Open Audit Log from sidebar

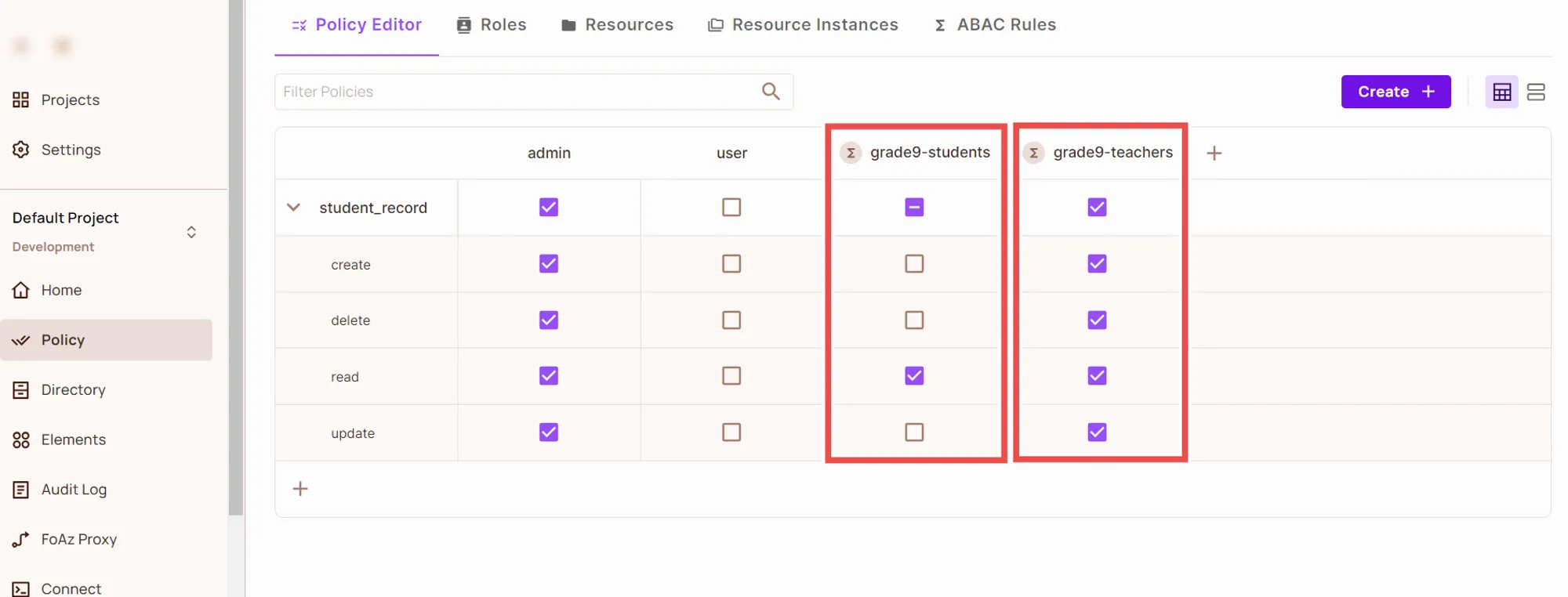tap(74, 490)
